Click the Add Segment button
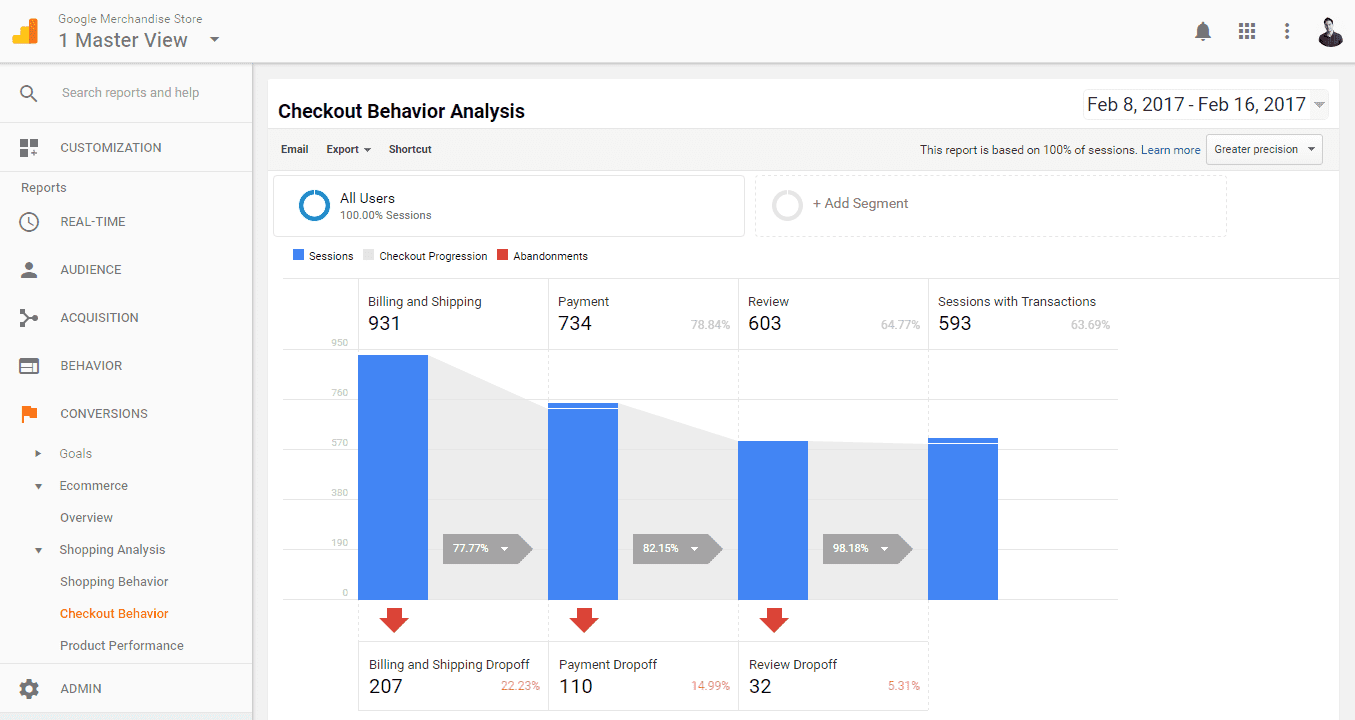 pyautogui.click(x=861, y=203)
